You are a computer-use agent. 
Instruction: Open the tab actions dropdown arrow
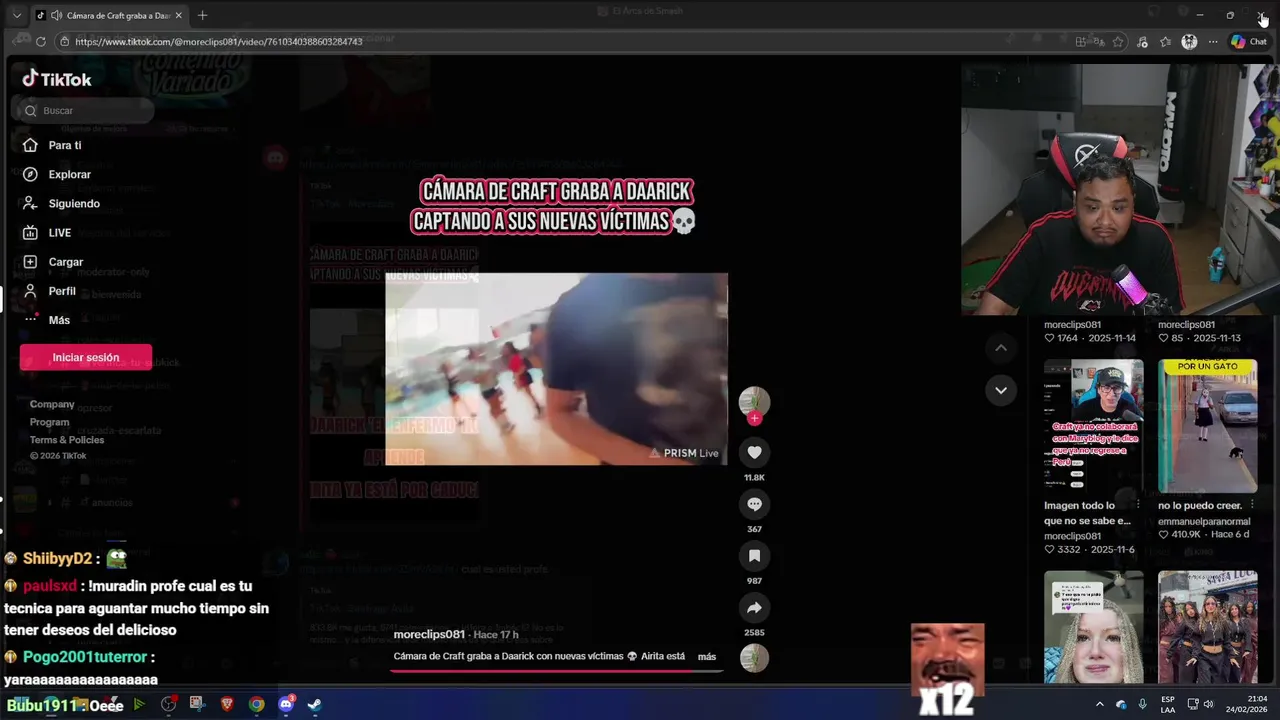click(x=17, y=15)
